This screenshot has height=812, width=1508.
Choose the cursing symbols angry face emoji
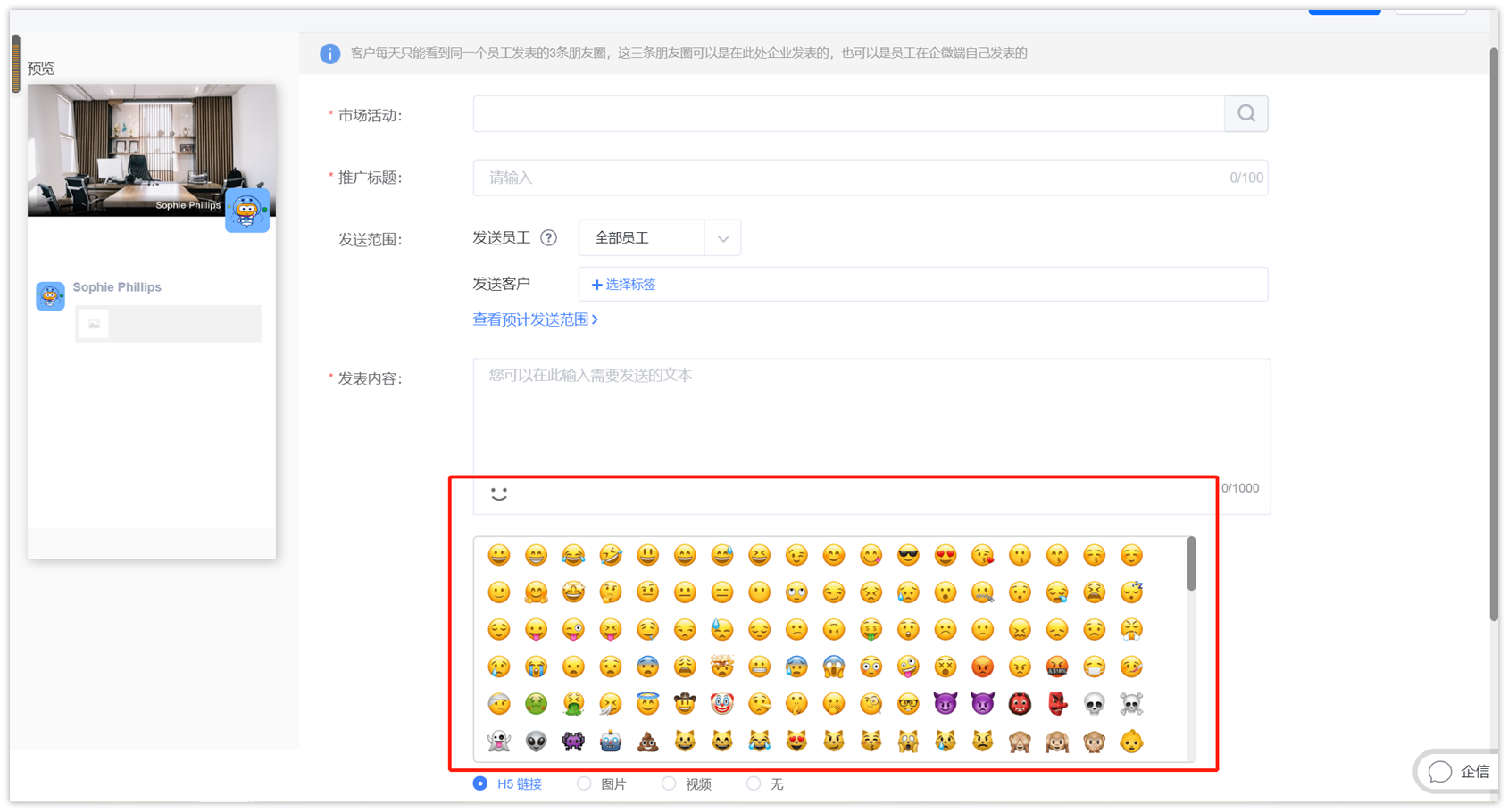pyautogui.click(x=1057, y=667)
